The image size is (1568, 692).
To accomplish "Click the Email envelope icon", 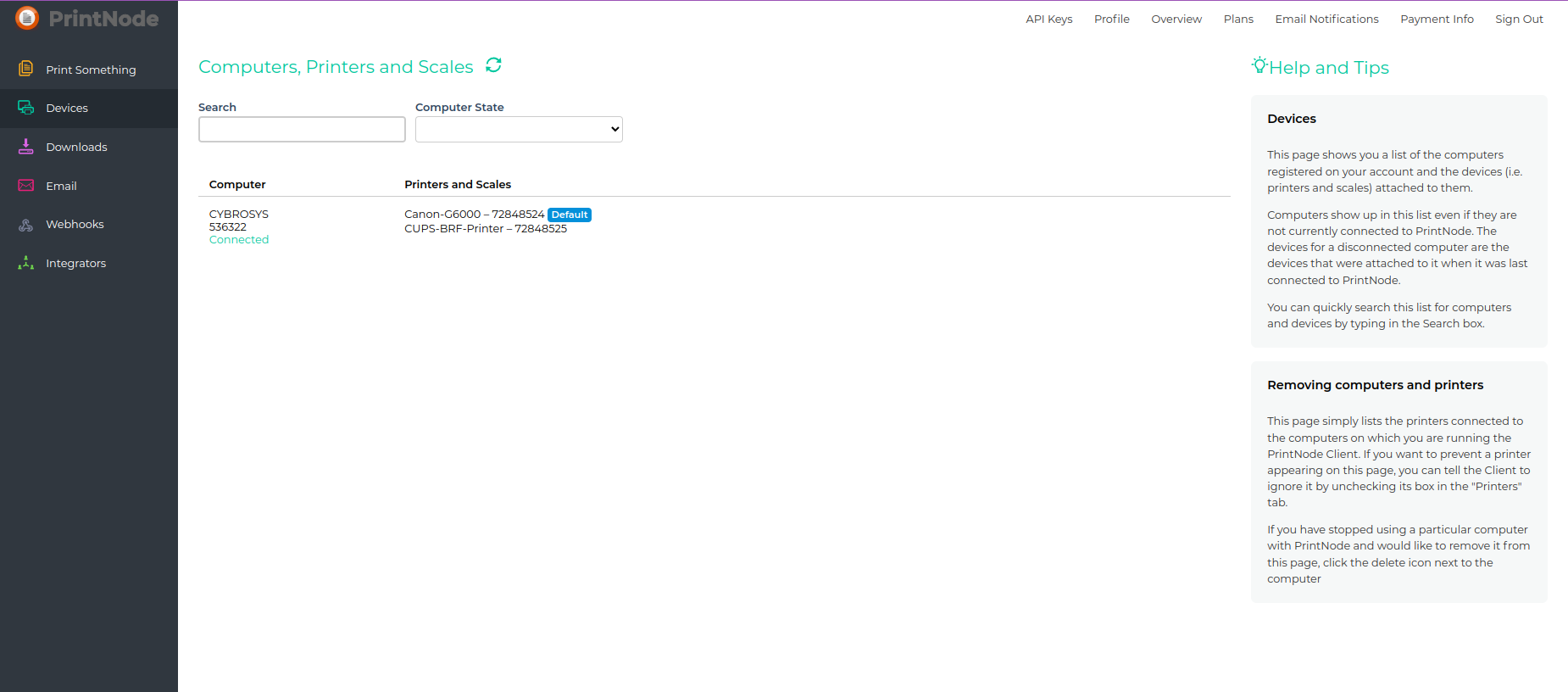I will (x=26, y=186).
